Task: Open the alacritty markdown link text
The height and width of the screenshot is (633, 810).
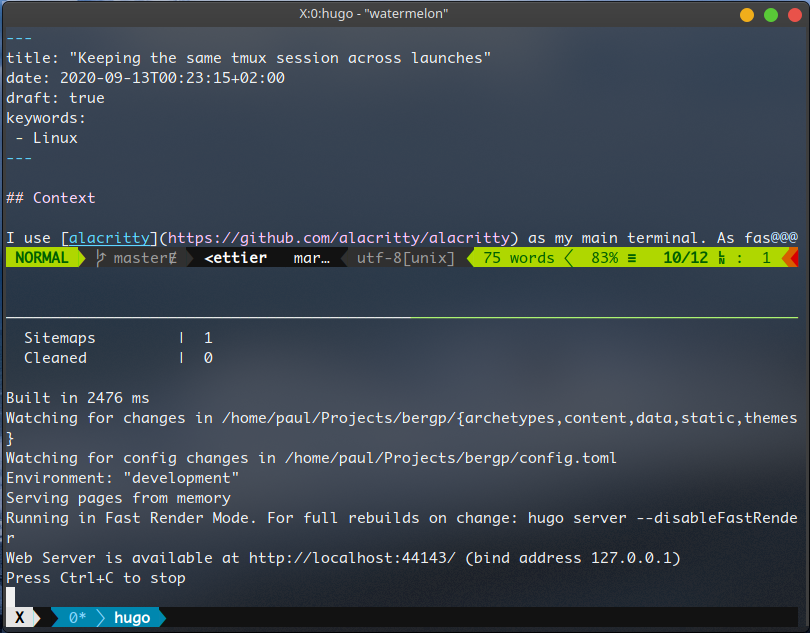Action: point(109,238)
